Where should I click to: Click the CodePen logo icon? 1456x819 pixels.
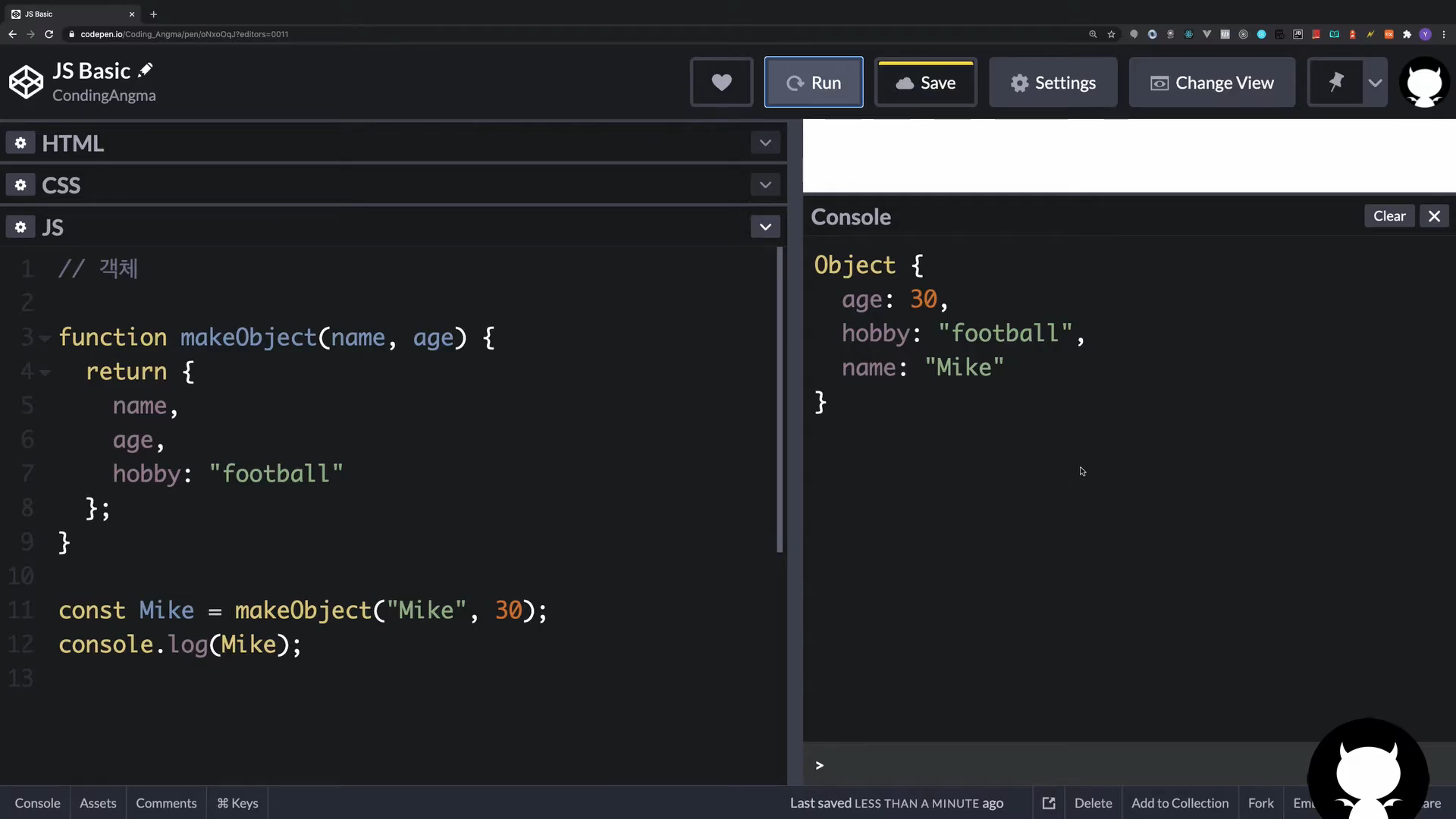[x=26, y=82]
